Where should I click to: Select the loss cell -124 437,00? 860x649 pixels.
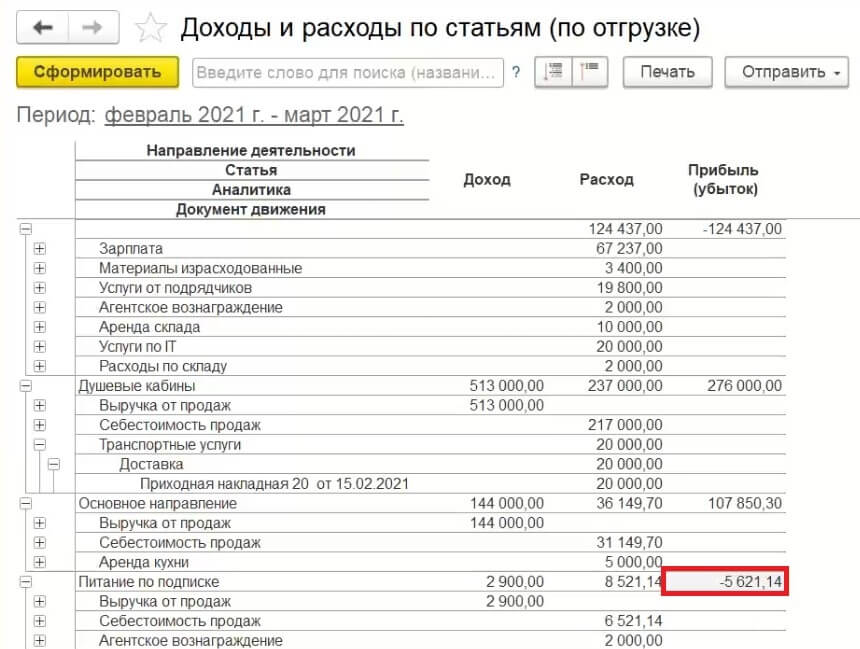pos(742,229)
